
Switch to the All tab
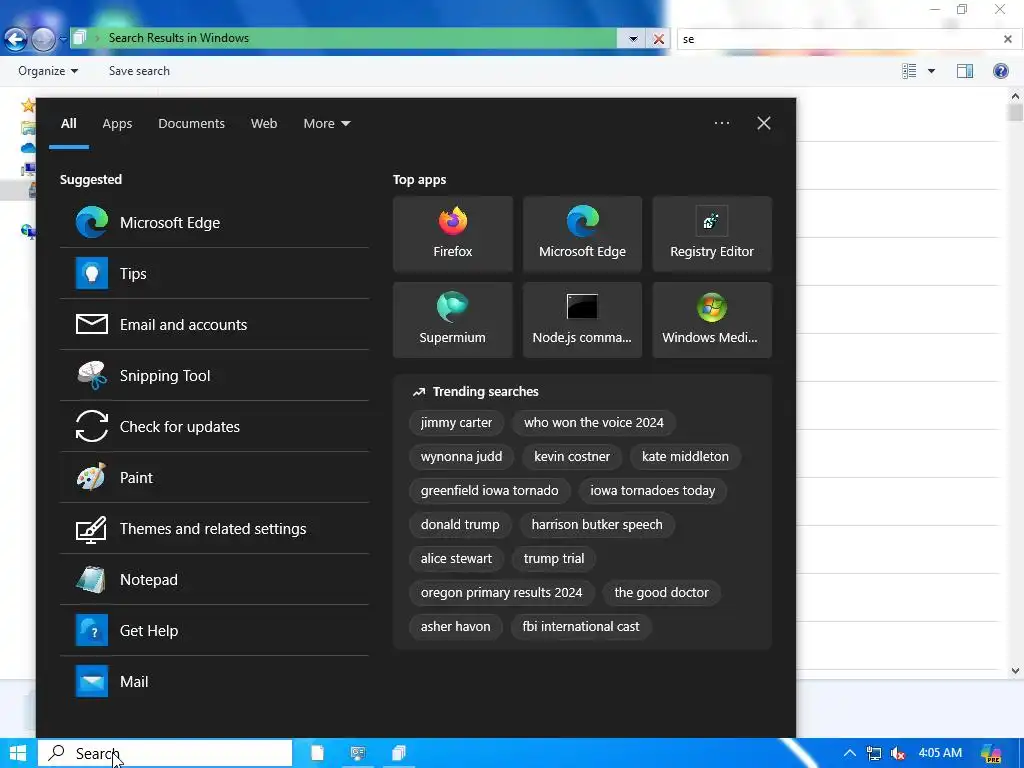[x=69, y=123]
